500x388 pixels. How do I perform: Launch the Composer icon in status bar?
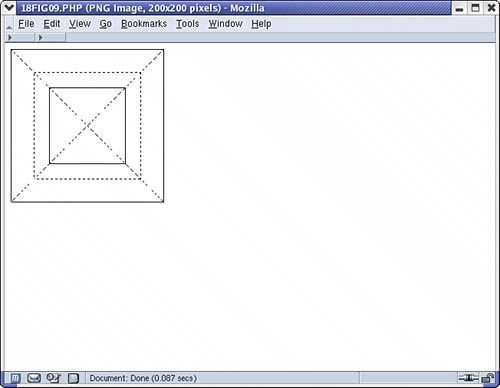coord(53,378)
